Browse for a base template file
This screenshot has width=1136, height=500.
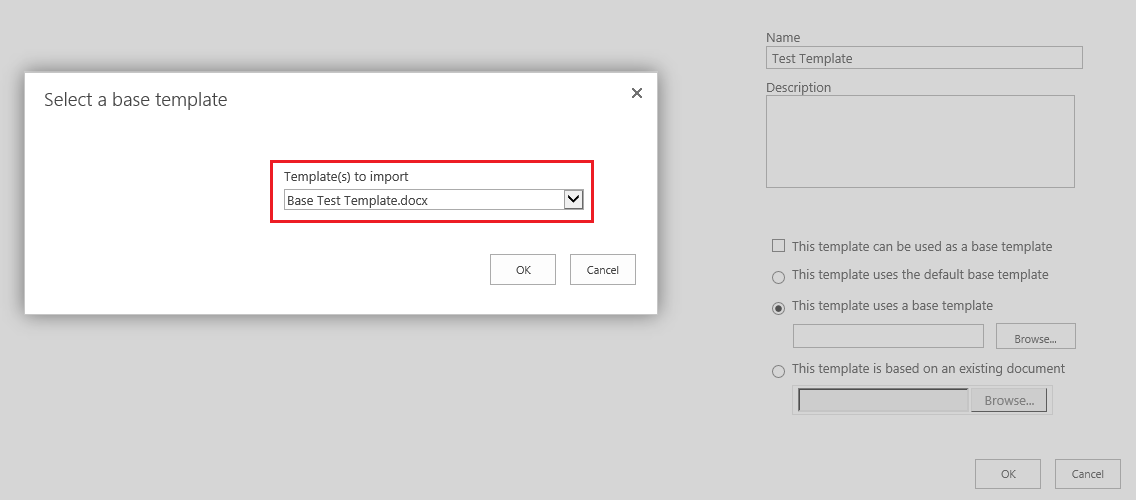pos(1035,337)
